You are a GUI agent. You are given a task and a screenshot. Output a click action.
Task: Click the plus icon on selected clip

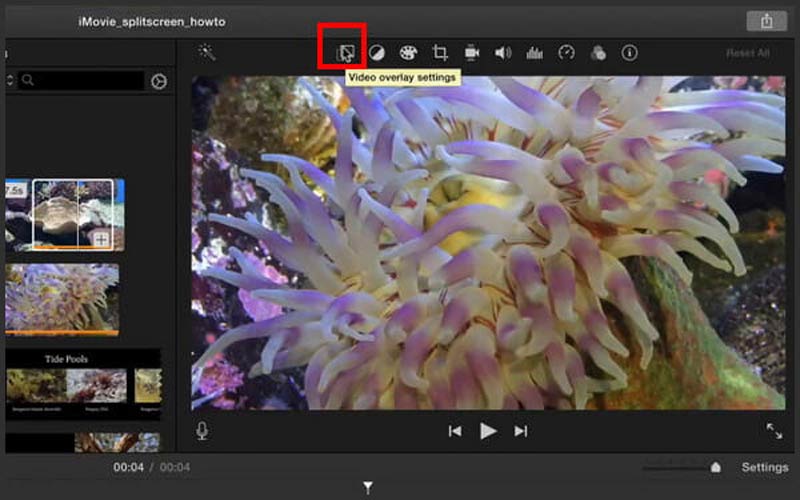[102, 239]
